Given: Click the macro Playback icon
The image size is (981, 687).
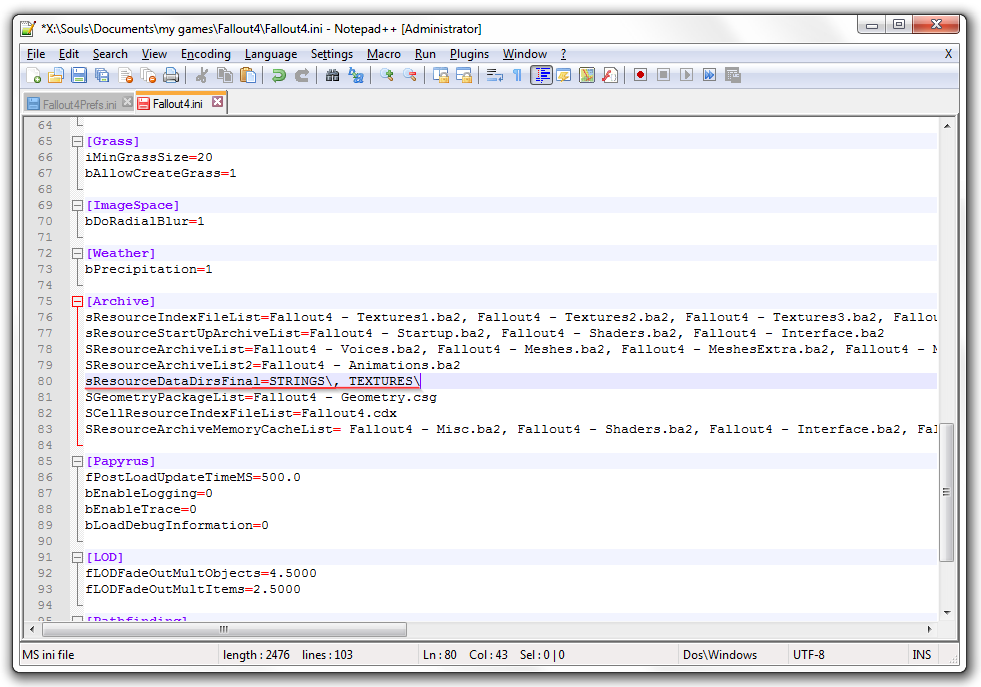Looking at the screenshot, I should coord(686,75).
